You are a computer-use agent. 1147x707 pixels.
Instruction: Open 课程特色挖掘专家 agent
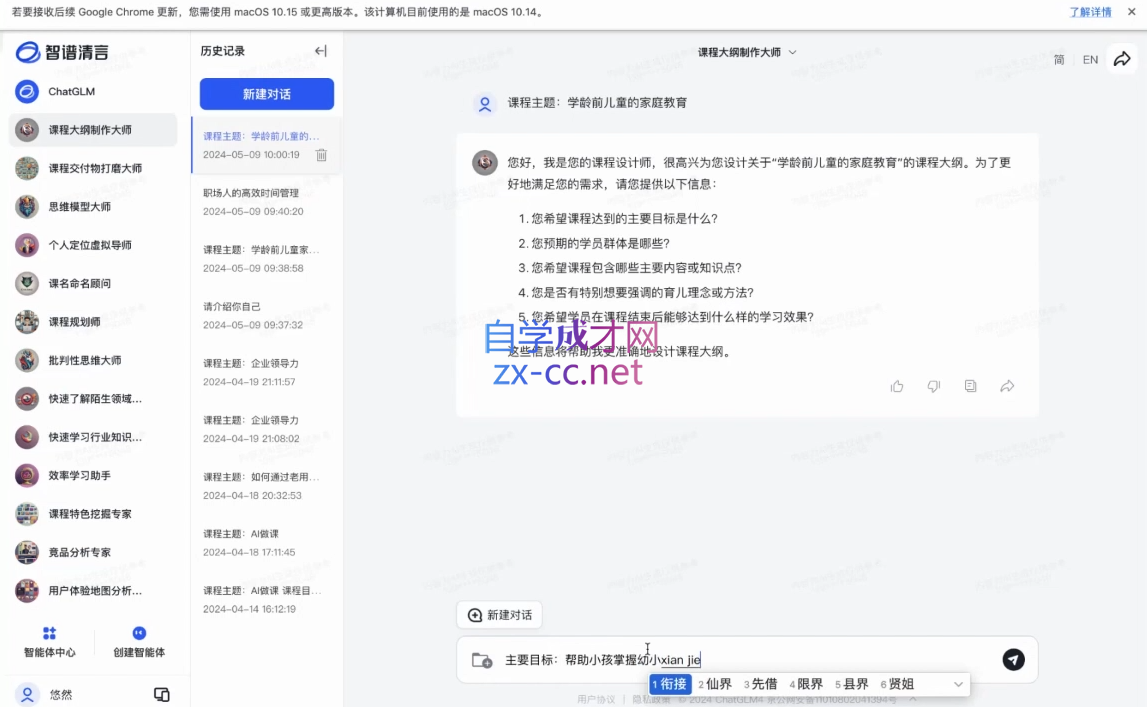(93, 514)
